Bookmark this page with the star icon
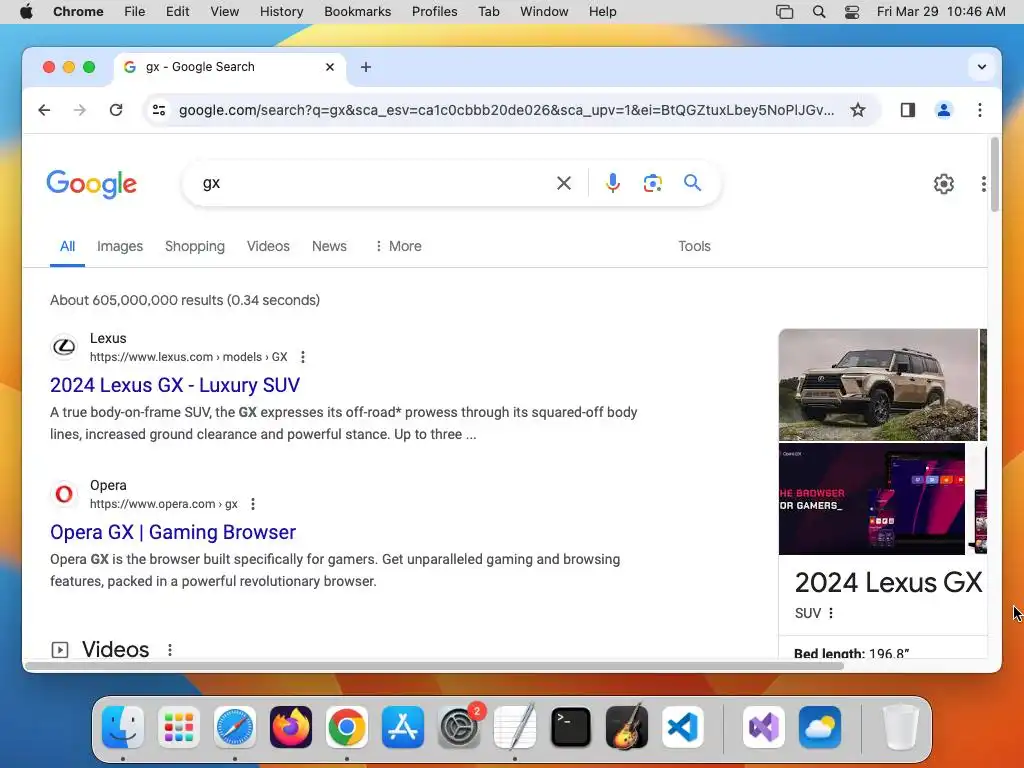Viewport: 1024px width, 768px height. point(858,110)
